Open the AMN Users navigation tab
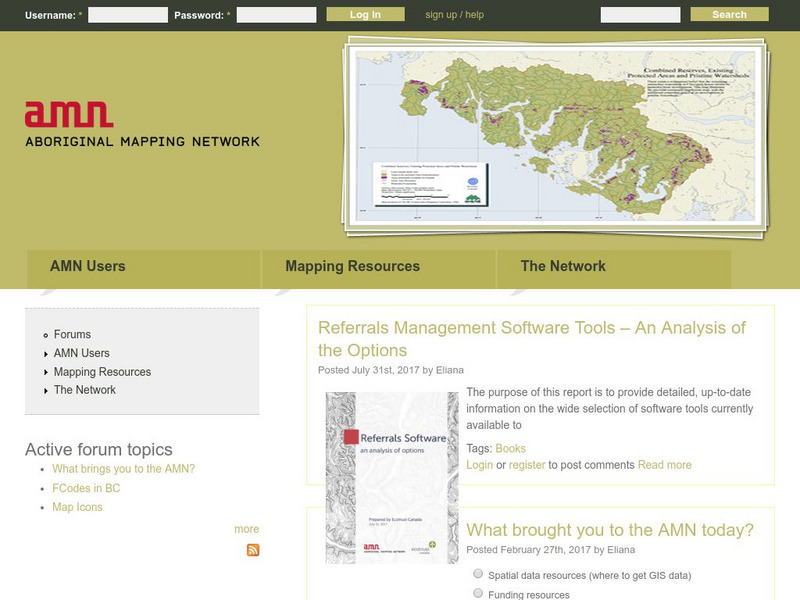The height and width of the screenshot is (600, 800). pyautogui.click(x=88, y=266)
